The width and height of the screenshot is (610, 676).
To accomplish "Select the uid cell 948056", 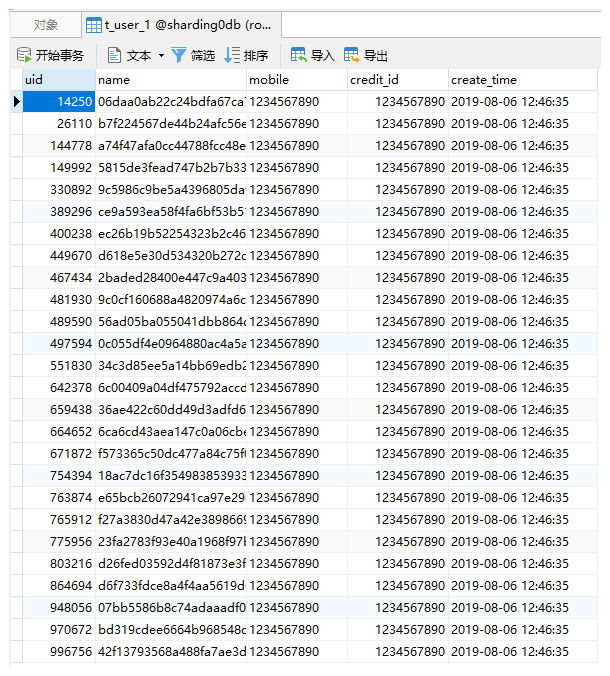I will click(x=59, y=607).
